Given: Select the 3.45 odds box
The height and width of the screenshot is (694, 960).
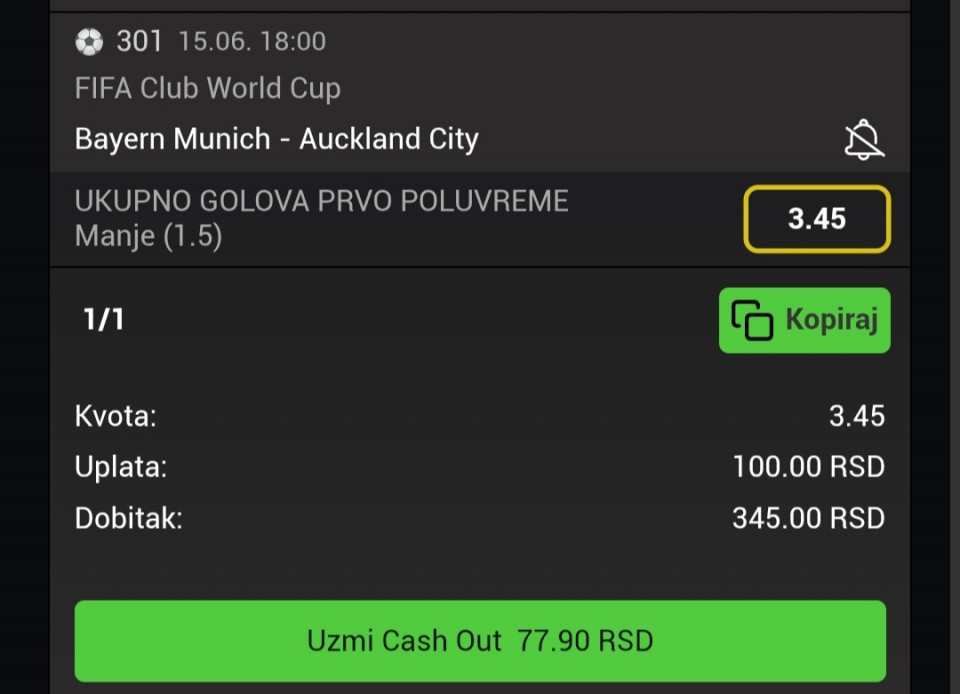Looking at the screenshot, I should coord(817,219).
